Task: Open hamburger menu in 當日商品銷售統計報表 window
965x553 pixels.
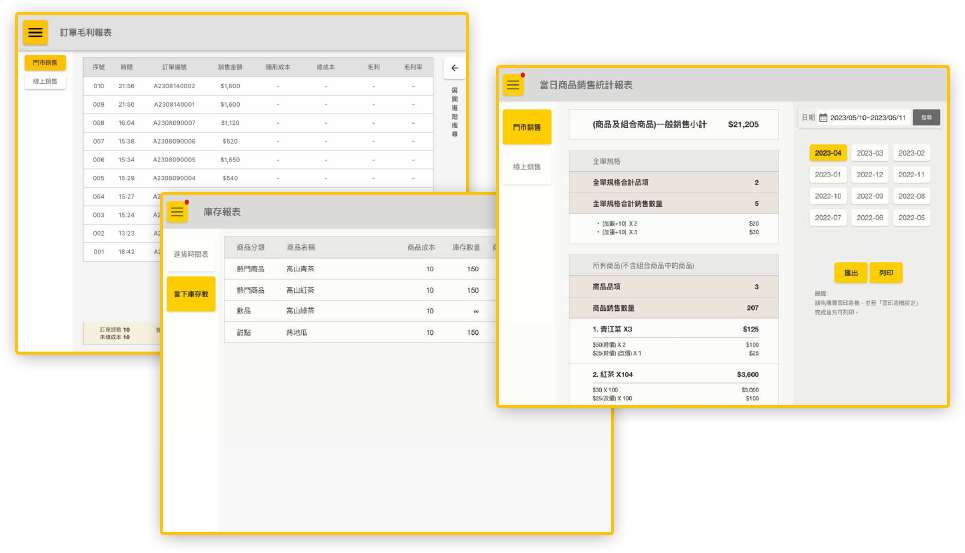Action: [x=514, y=85]
